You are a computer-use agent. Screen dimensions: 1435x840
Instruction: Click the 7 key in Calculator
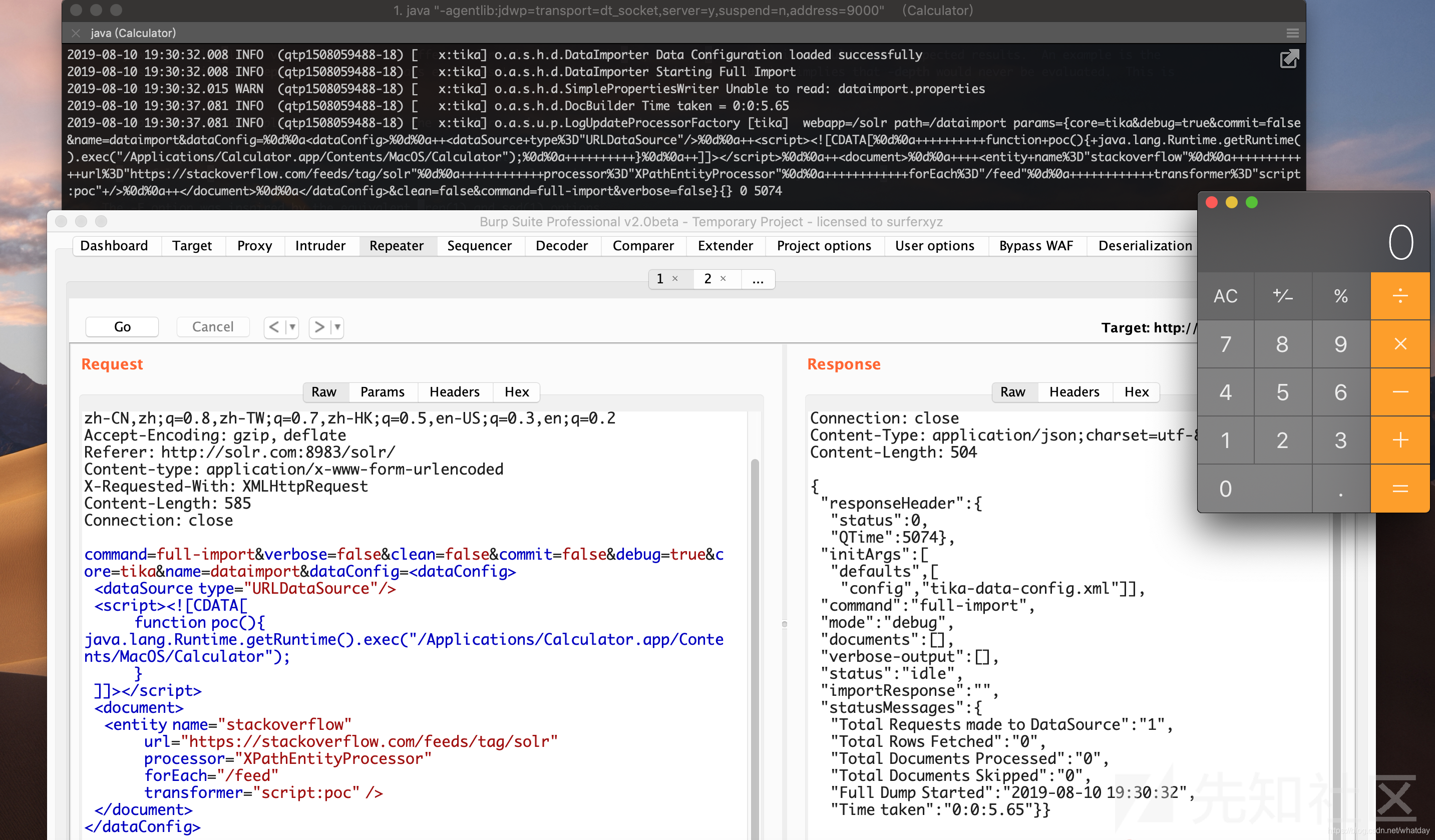[1225, 344]
